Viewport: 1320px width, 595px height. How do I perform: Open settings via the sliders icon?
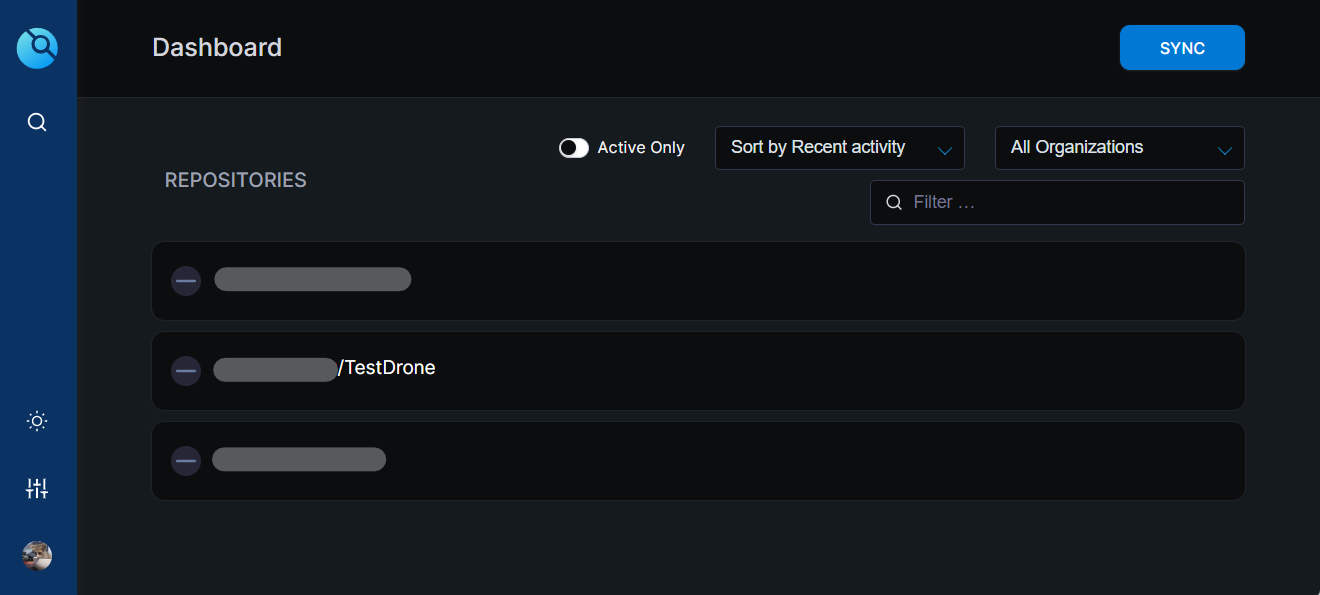[x=37, y=489]
